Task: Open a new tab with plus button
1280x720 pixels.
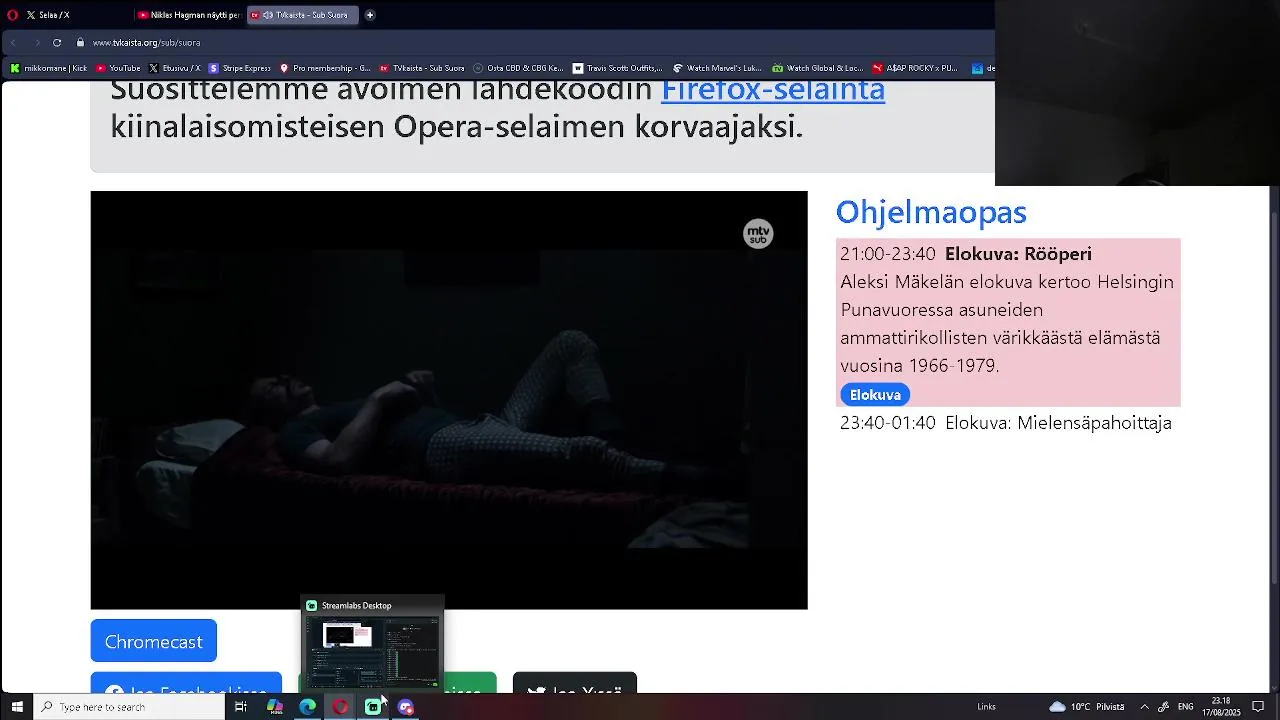Action: [x=370, y=15]
